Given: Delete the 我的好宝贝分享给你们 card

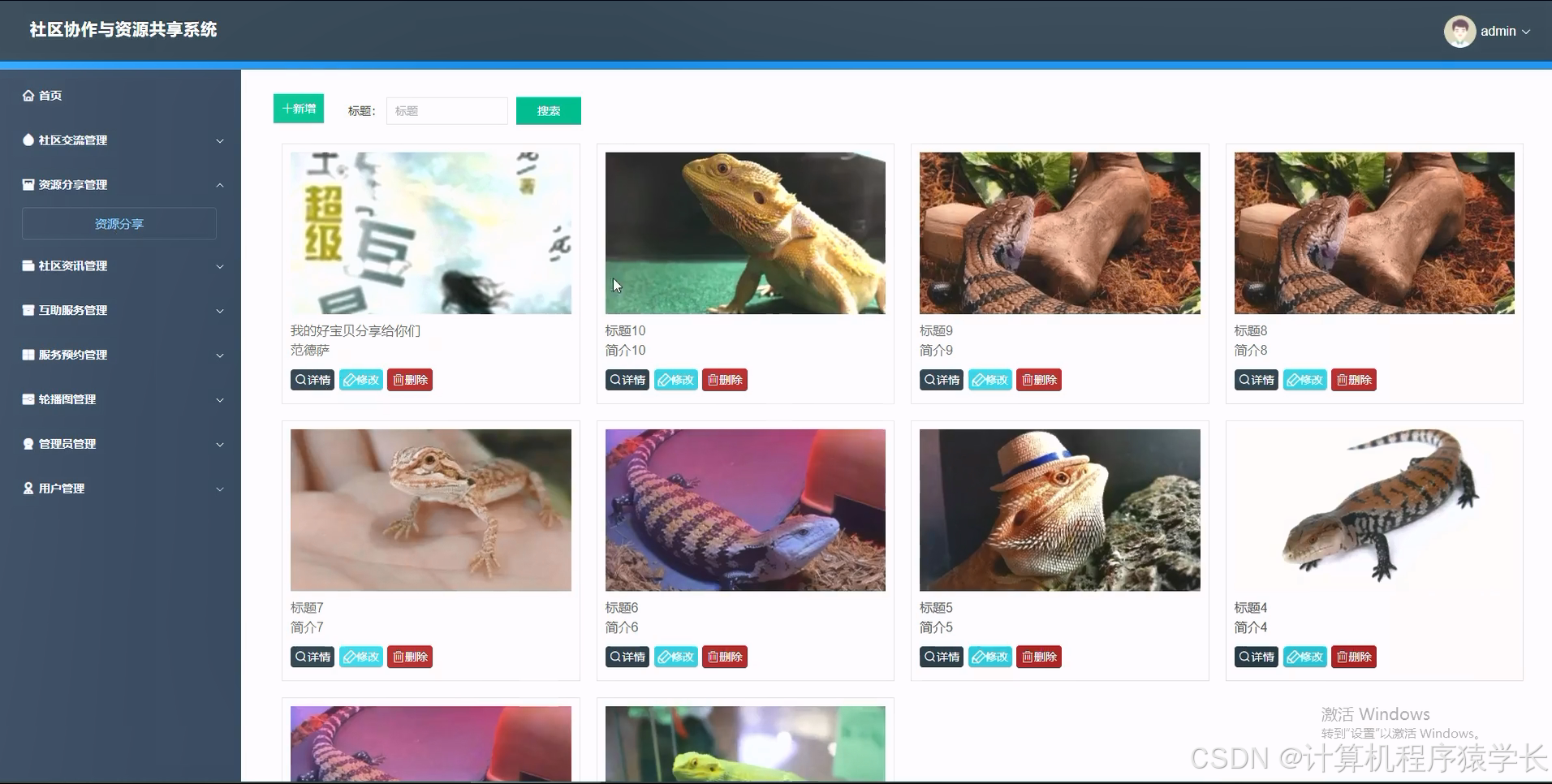Looking at the screenshot, I should 410,380.
